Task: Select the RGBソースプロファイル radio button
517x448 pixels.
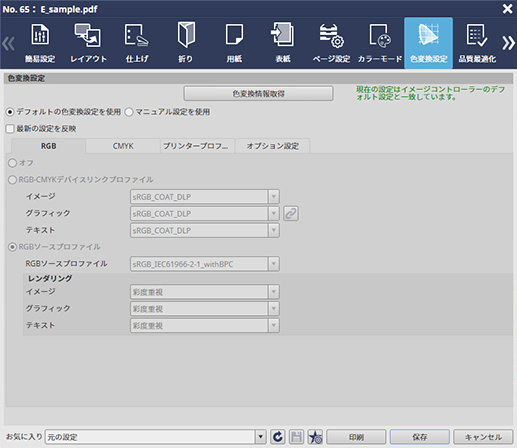Action: tap(12, 247)
